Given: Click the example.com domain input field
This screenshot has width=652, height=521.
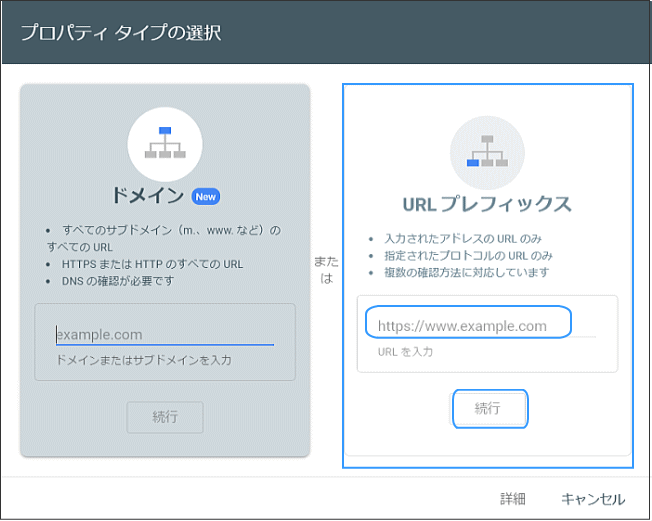Looking at the screenshot, I should click(164, 335).
